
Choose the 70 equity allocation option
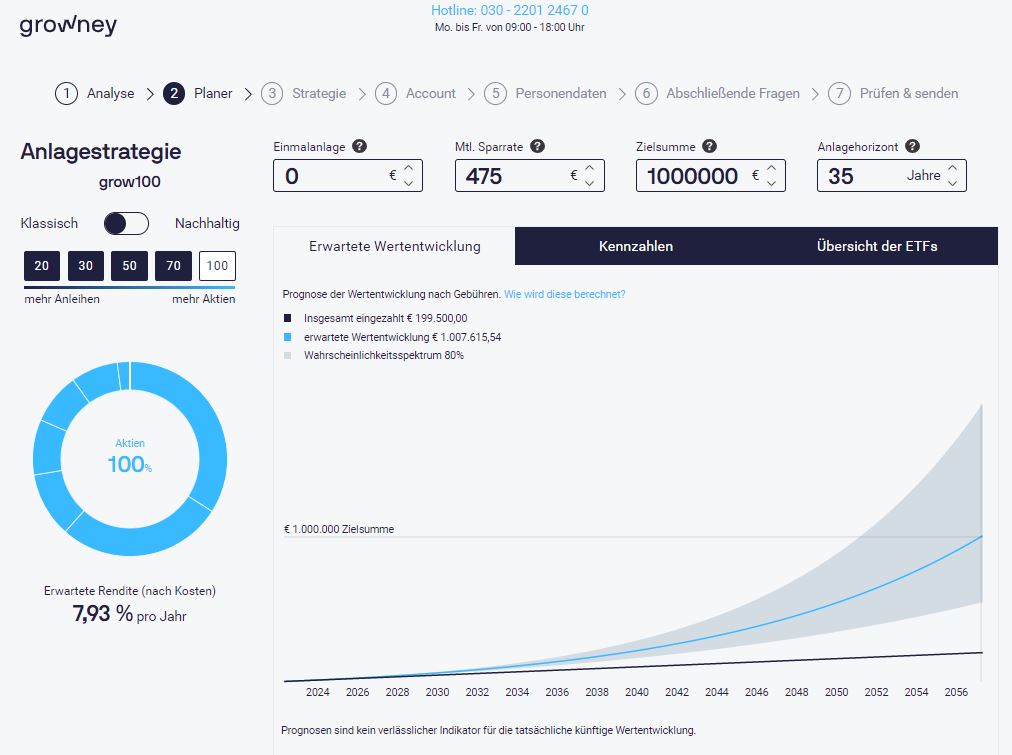[173, 265]
